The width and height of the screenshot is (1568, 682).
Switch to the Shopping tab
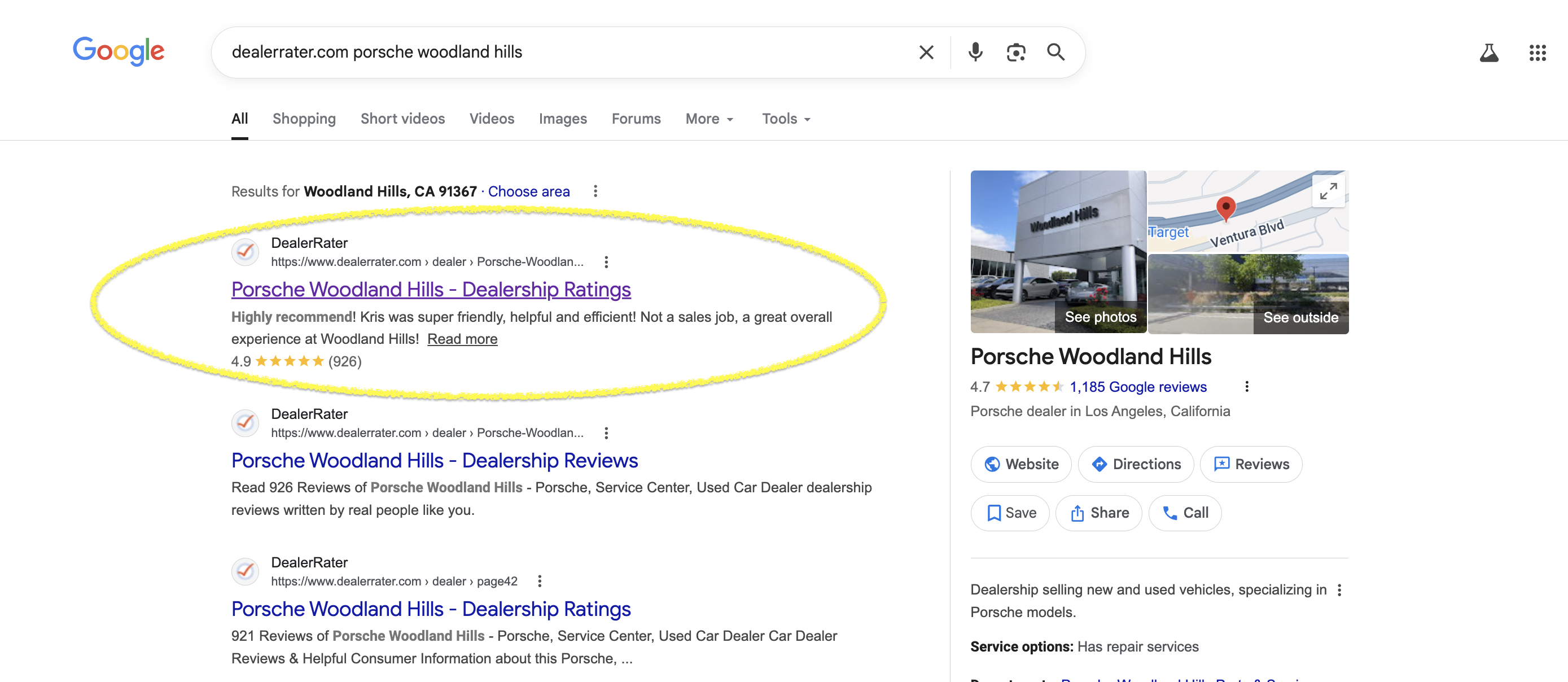point(304,119)
